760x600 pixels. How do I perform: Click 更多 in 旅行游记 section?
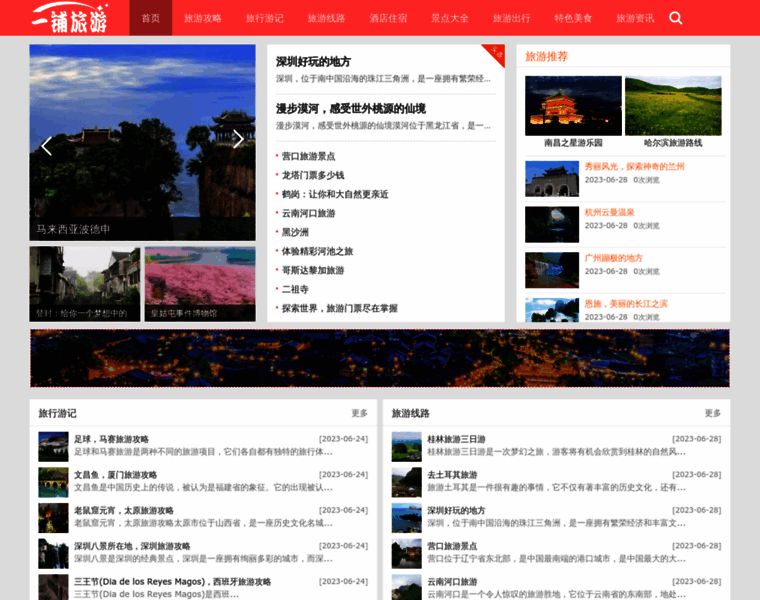pyautogui.click(x=360, y=413)
